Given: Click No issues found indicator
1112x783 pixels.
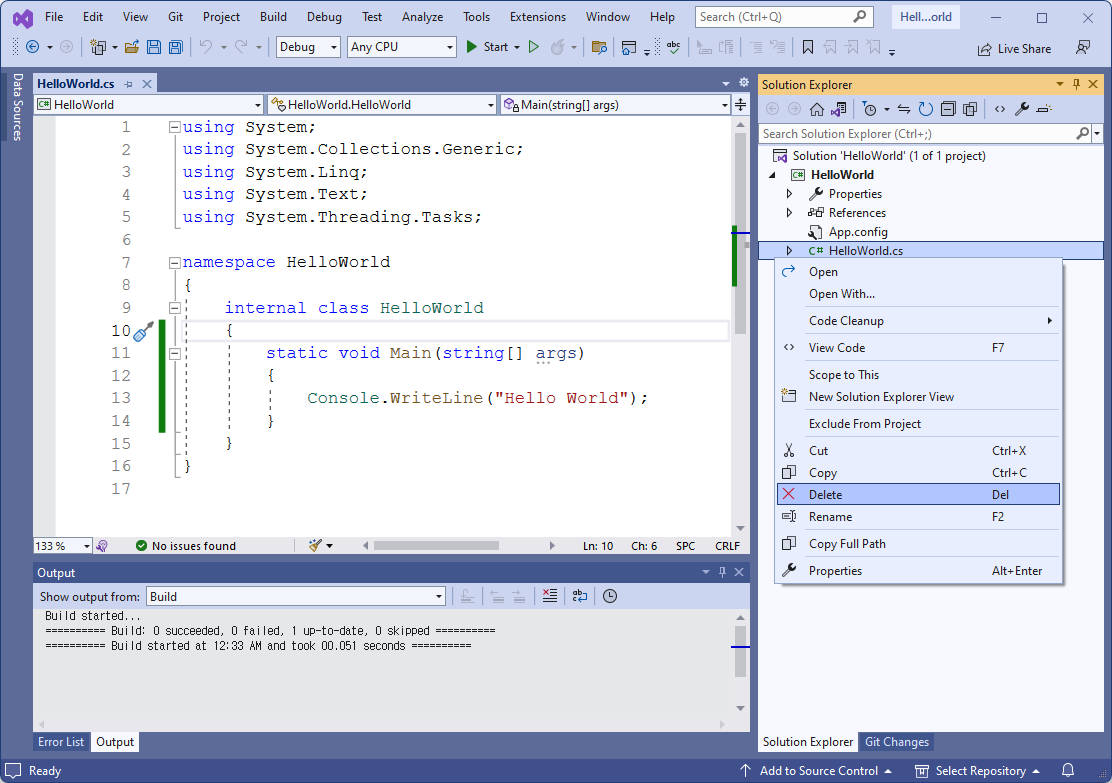Looking at the screenshot, I should 186,545.
